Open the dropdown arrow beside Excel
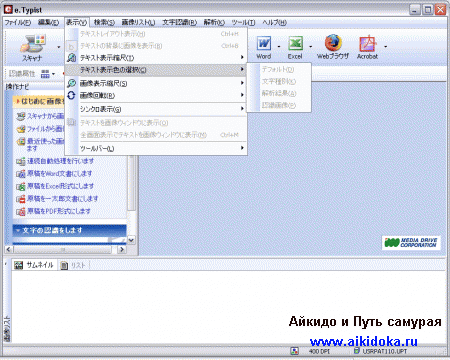 pos(310,47)
